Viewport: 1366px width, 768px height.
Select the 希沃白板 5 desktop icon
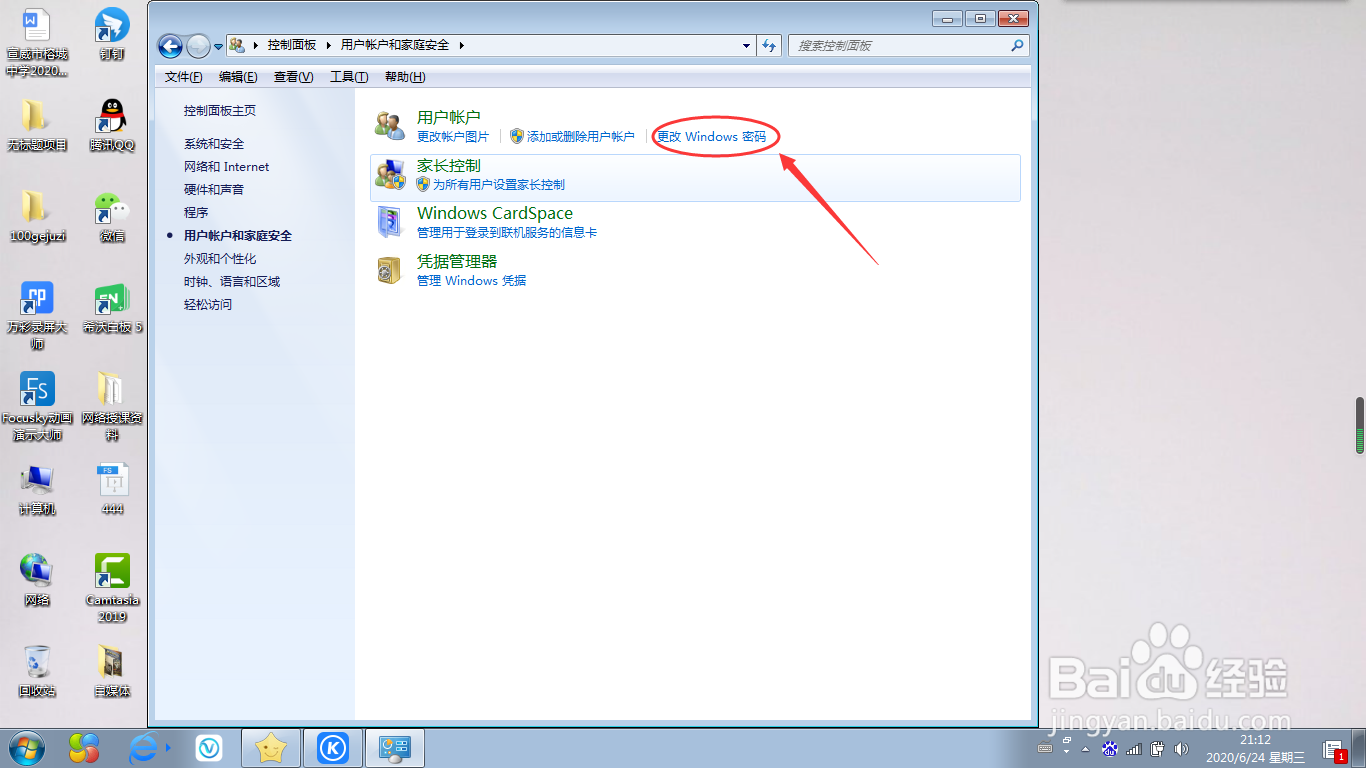click(112, 308)
